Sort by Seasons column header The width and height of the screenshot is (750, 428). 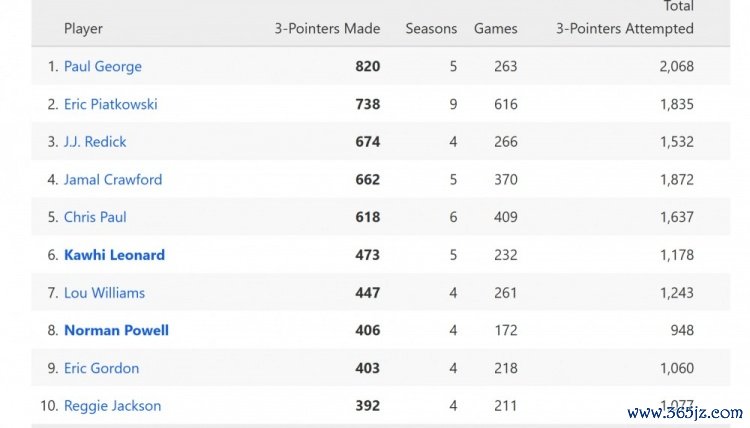click(x=431, y=29)
